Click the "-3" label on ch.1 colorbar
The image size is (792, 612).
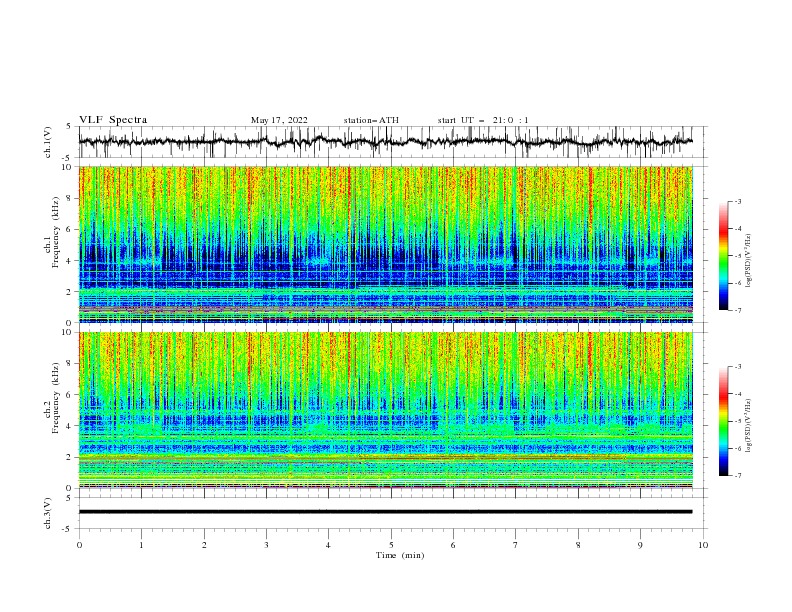[x=738, y=201]
